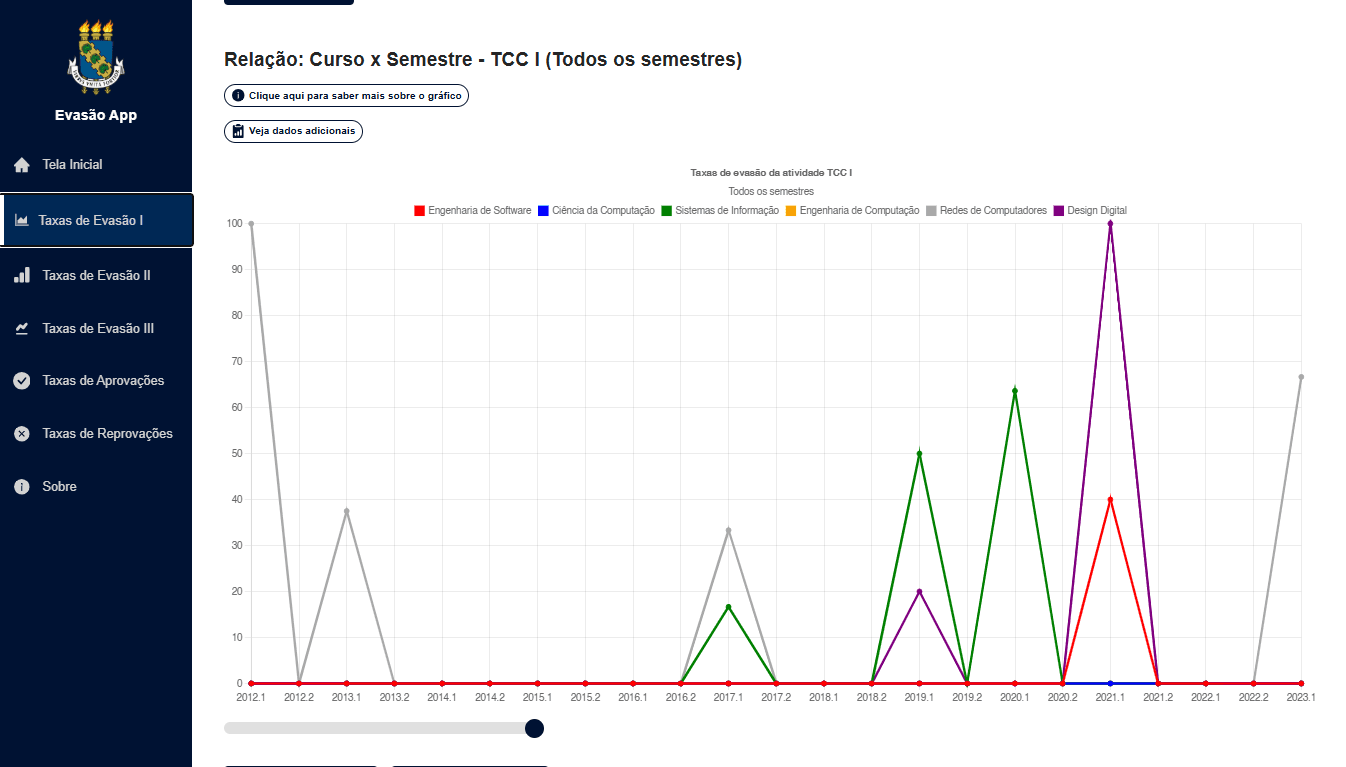Screen dimensions: 1346x767
Task: Click the checkmark icon for Taxas de Aprovações
Action: click(22, 381)
